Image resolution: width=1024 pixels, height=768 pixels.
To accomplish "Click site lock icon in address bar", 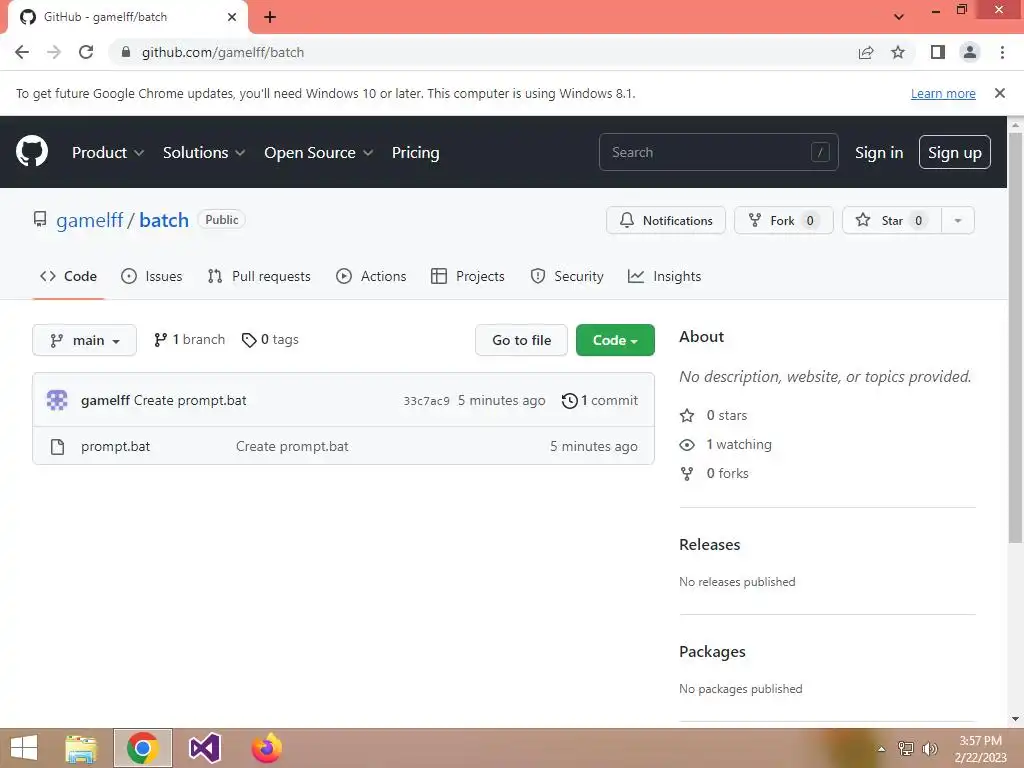I will click(125, 52).
